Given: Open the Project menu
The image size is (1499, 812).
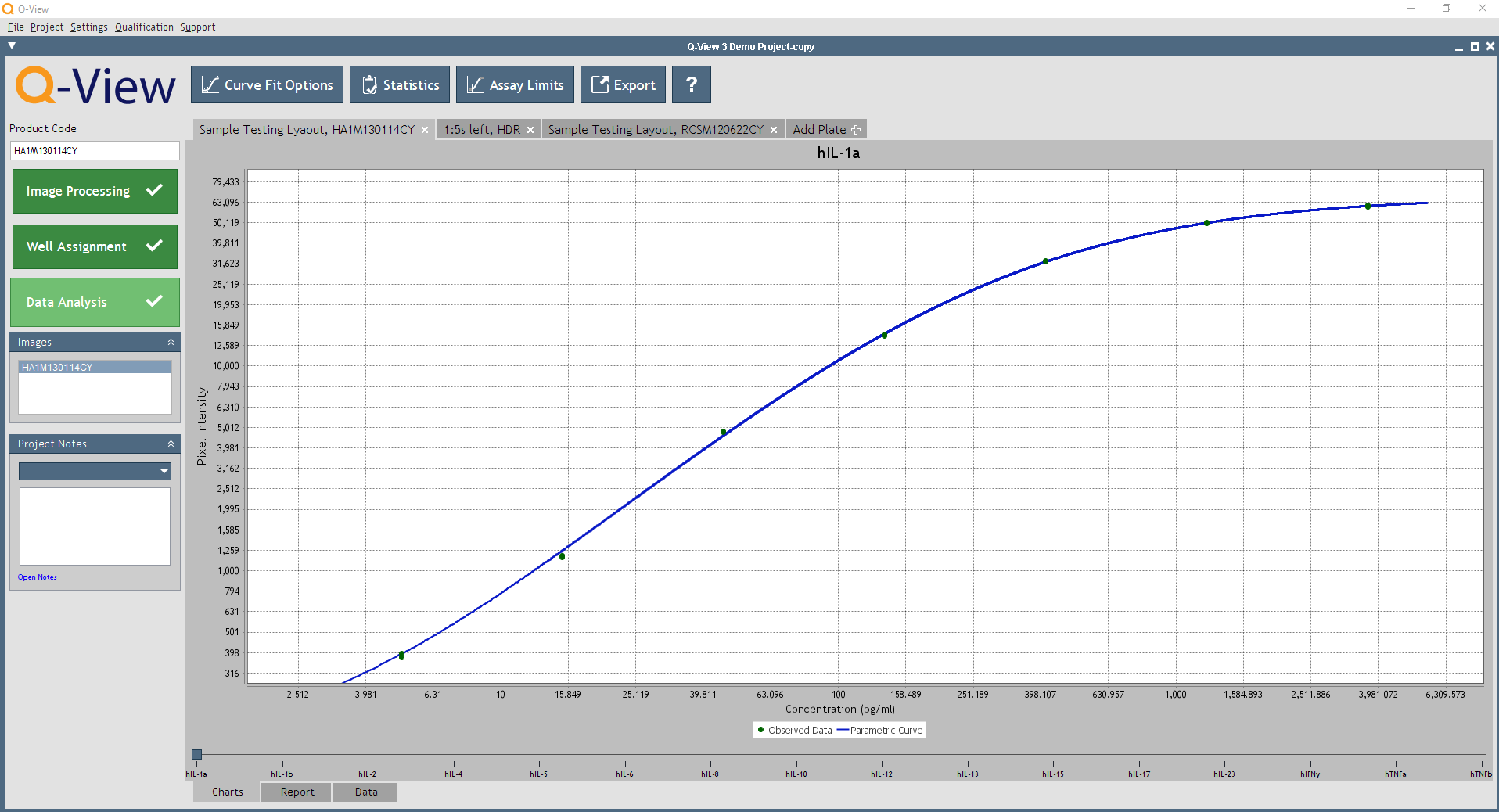Looking at the screenshot, I should tap(47, 27).
